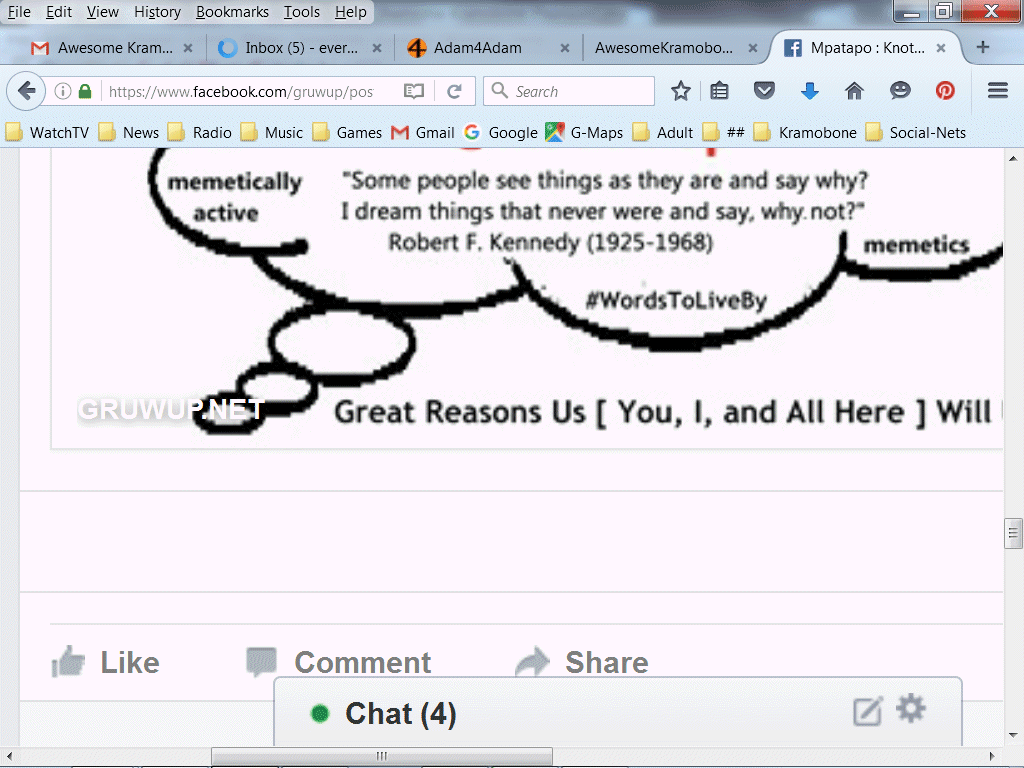Click the Pinterest toolbar icon
1024x768 pixels.
click(x=945, y=91)
